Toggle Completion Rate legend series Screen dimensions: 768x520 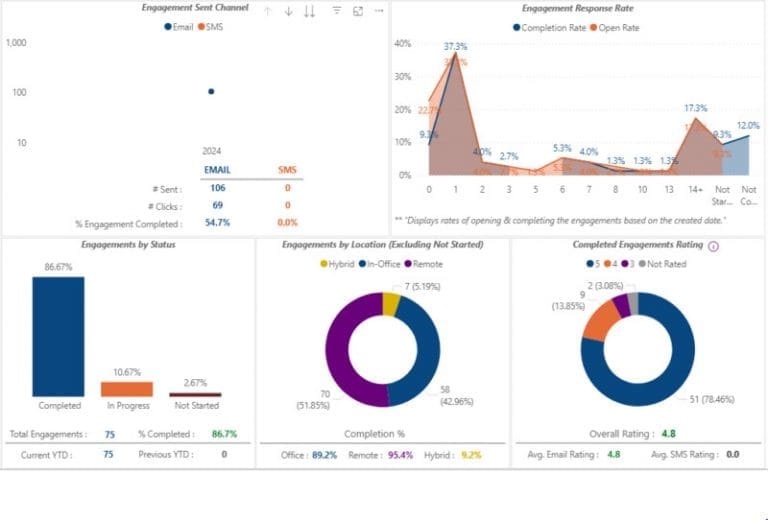[x=548, y=27]
